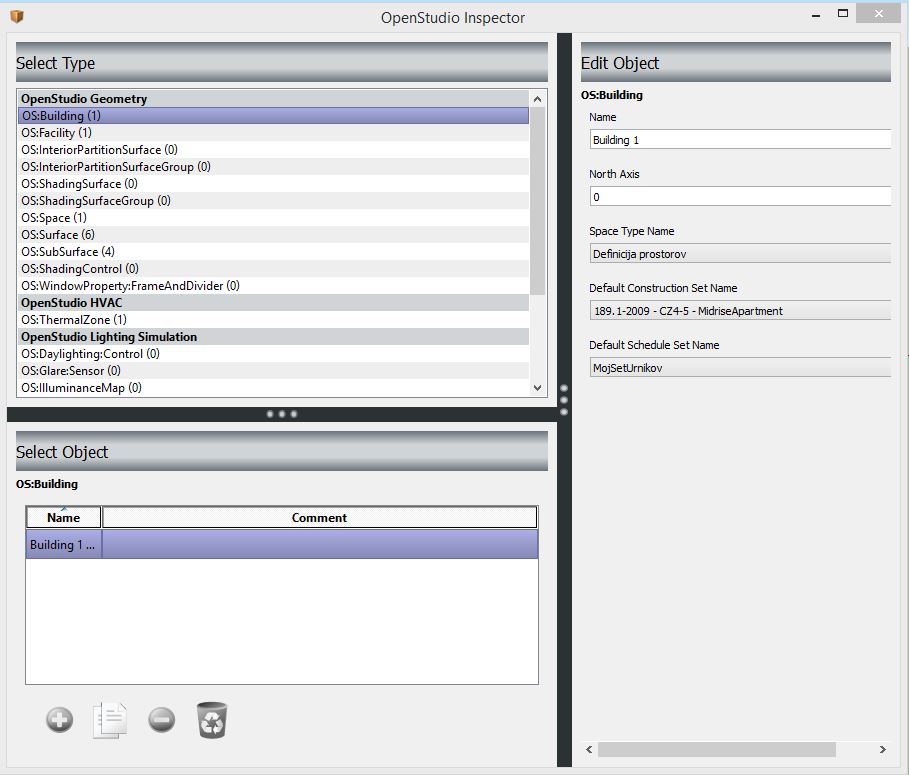This screenshot has width=909, height=775.
Task: Click the Comment column header
Action: click(319, 518)
